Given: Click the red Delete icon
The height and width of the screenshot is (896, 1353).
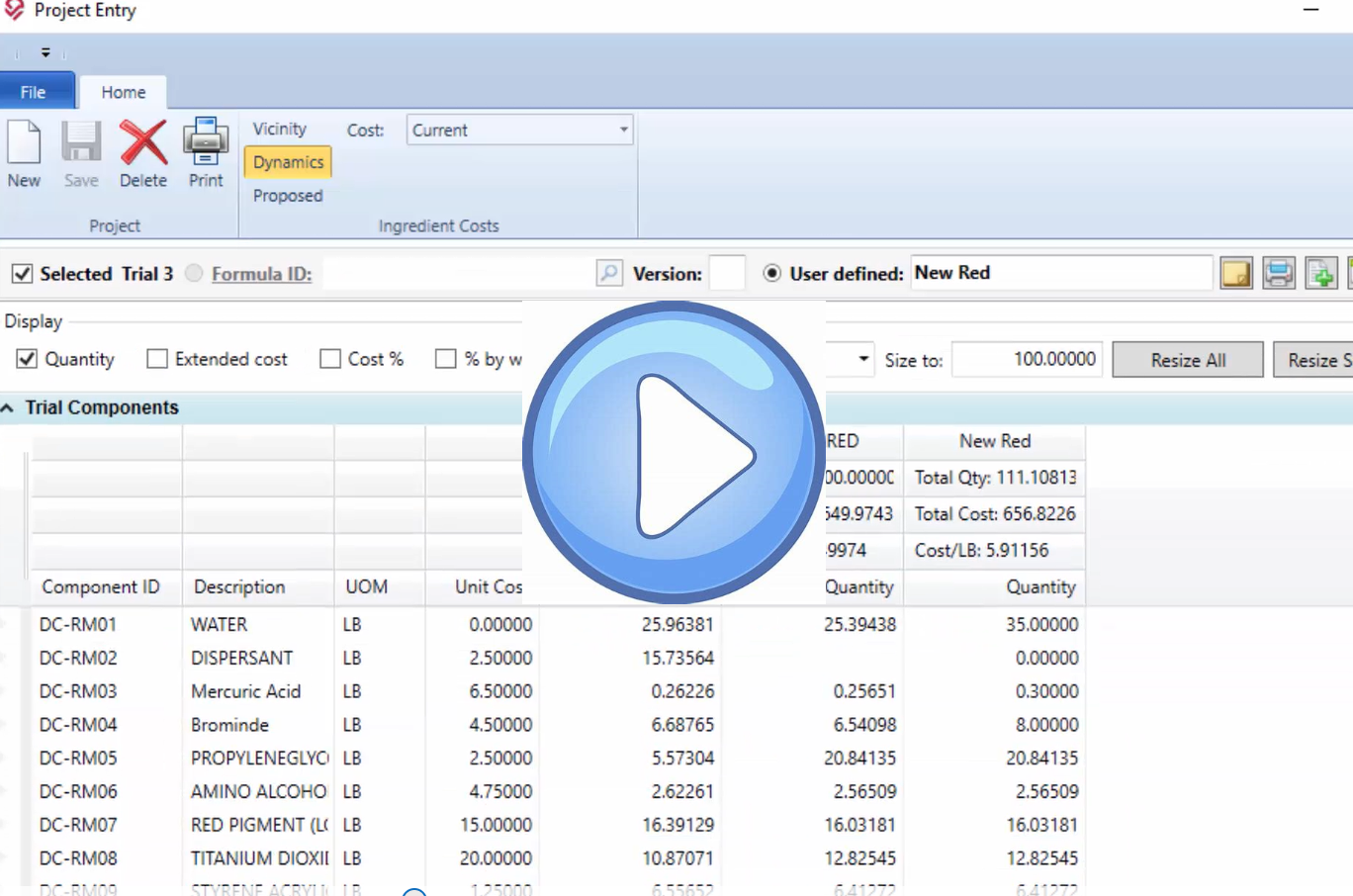Looking at the screenshot, I should coord(143,143).
